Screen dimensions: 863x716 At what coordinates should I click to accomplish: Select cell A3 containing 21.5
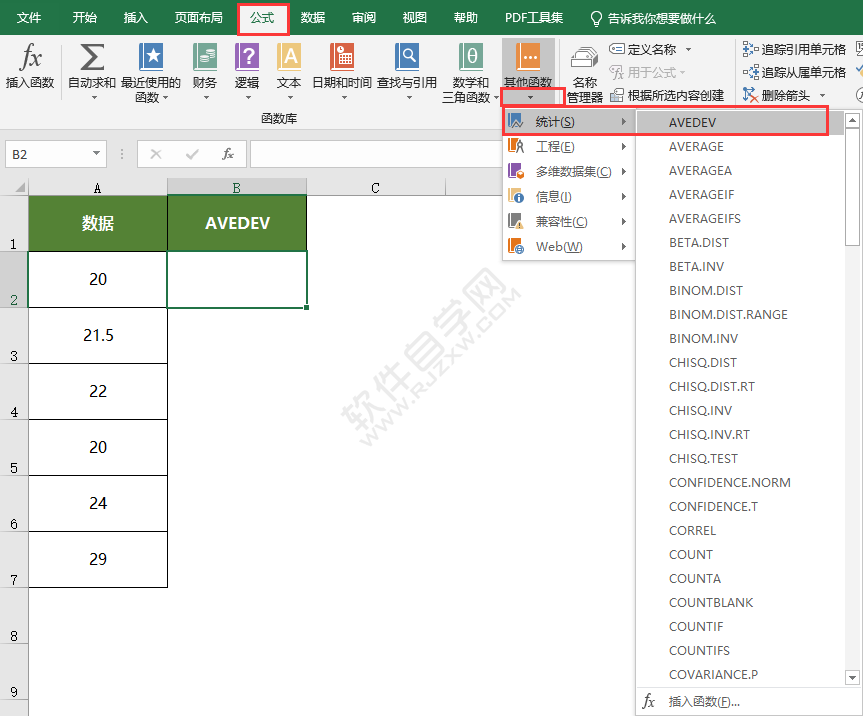pos(98,335)
